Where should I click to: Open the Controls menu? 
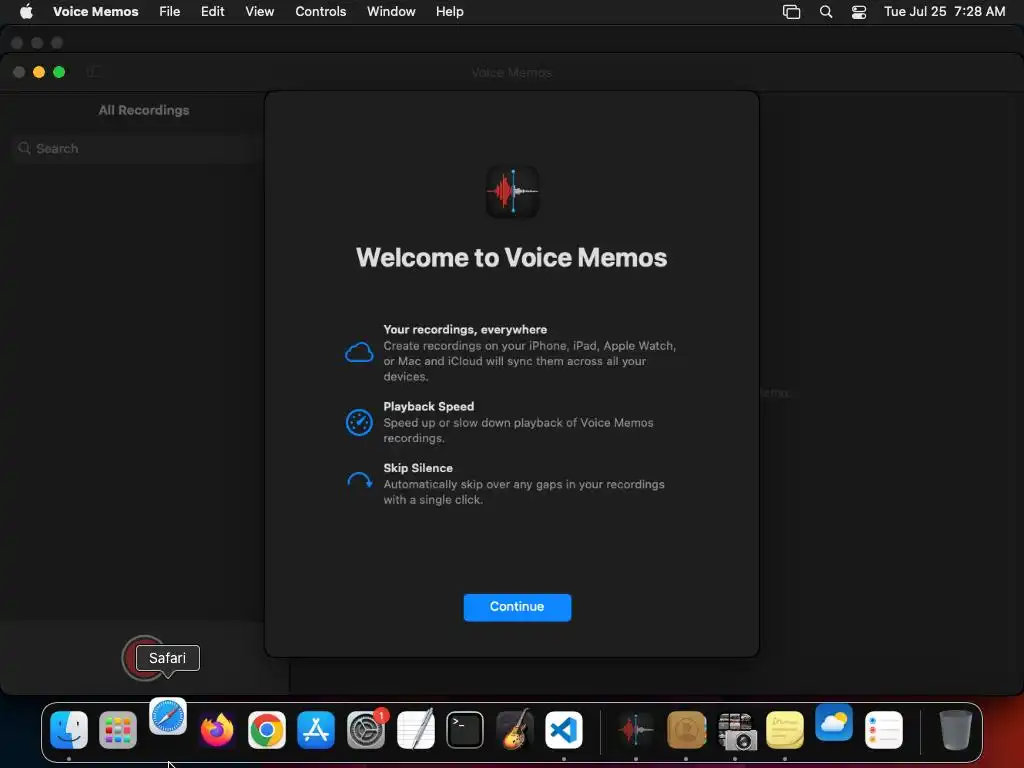tap(320, 11)
